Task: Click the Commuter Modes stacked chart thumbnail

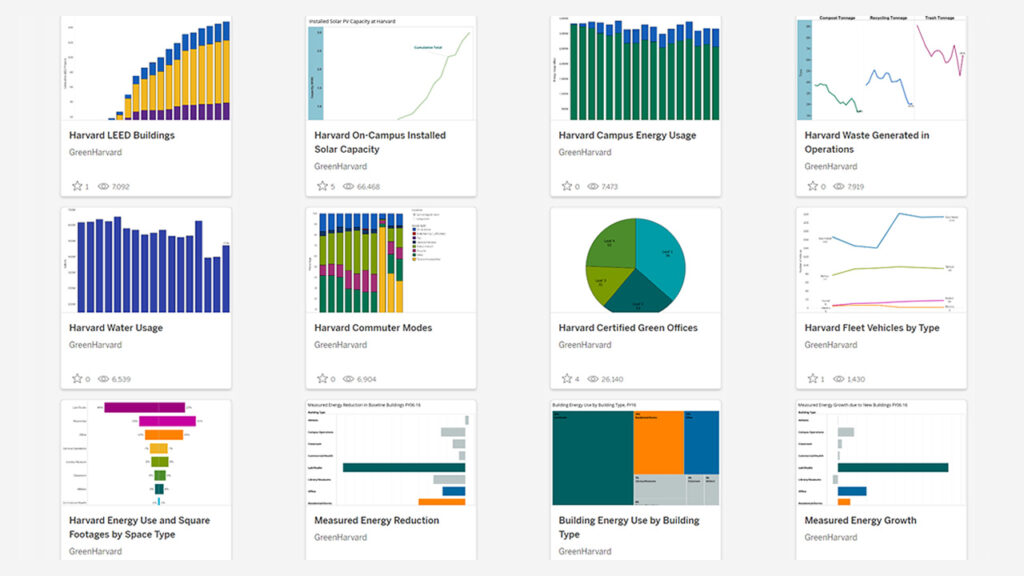Action: [x=391, y=261]
